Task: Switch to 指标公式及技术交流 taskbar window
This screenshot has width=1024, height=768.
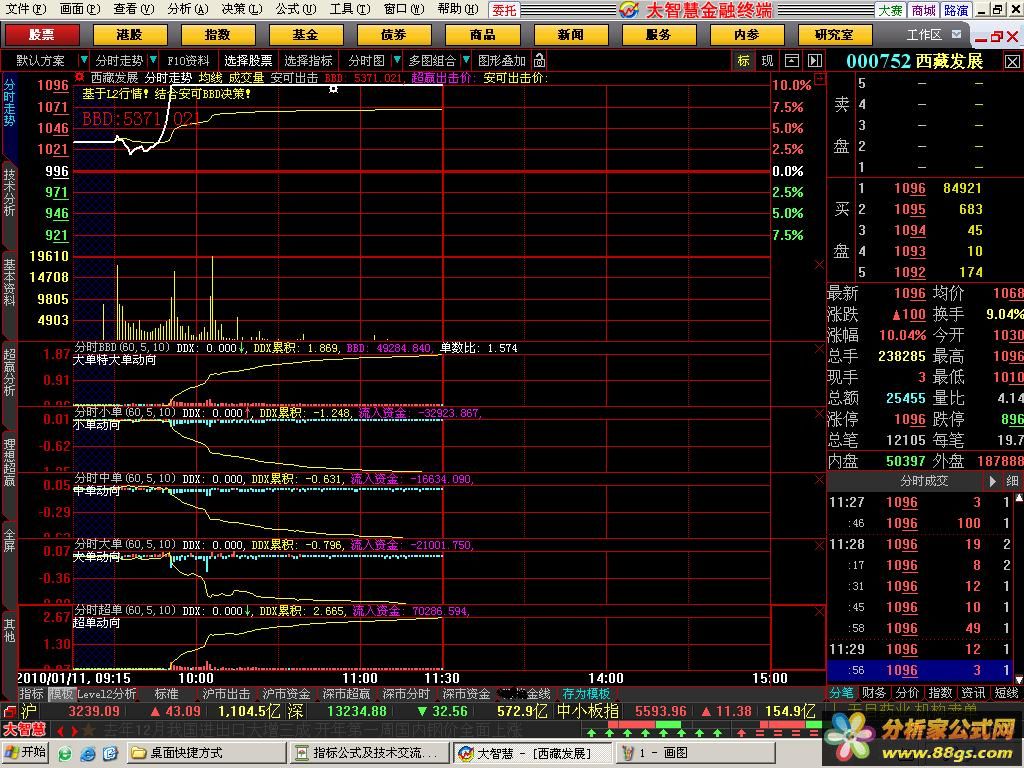Action: click(x=368, y=754)
